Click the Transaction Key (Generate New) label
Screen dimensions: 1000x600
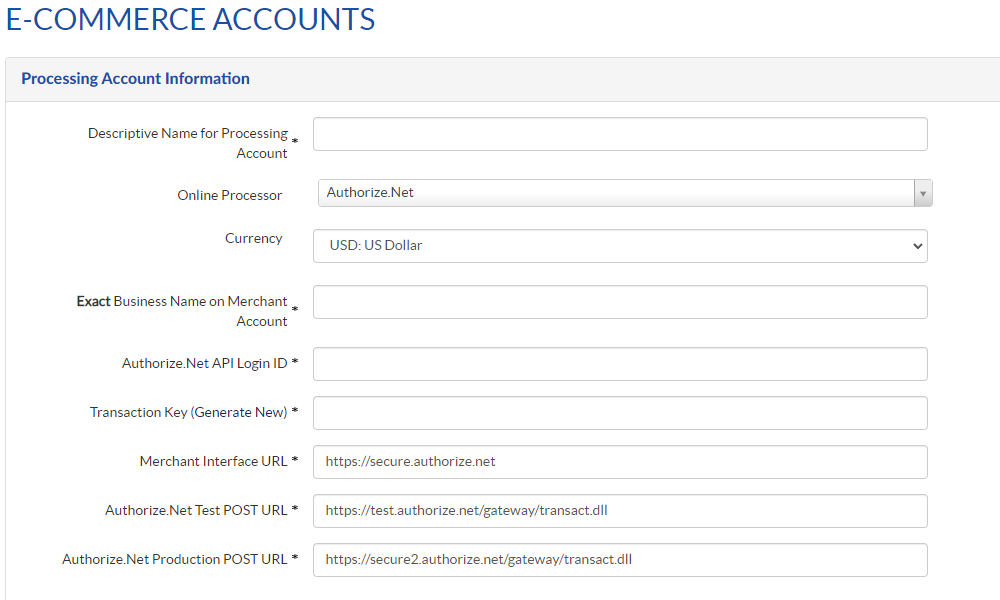189,413
